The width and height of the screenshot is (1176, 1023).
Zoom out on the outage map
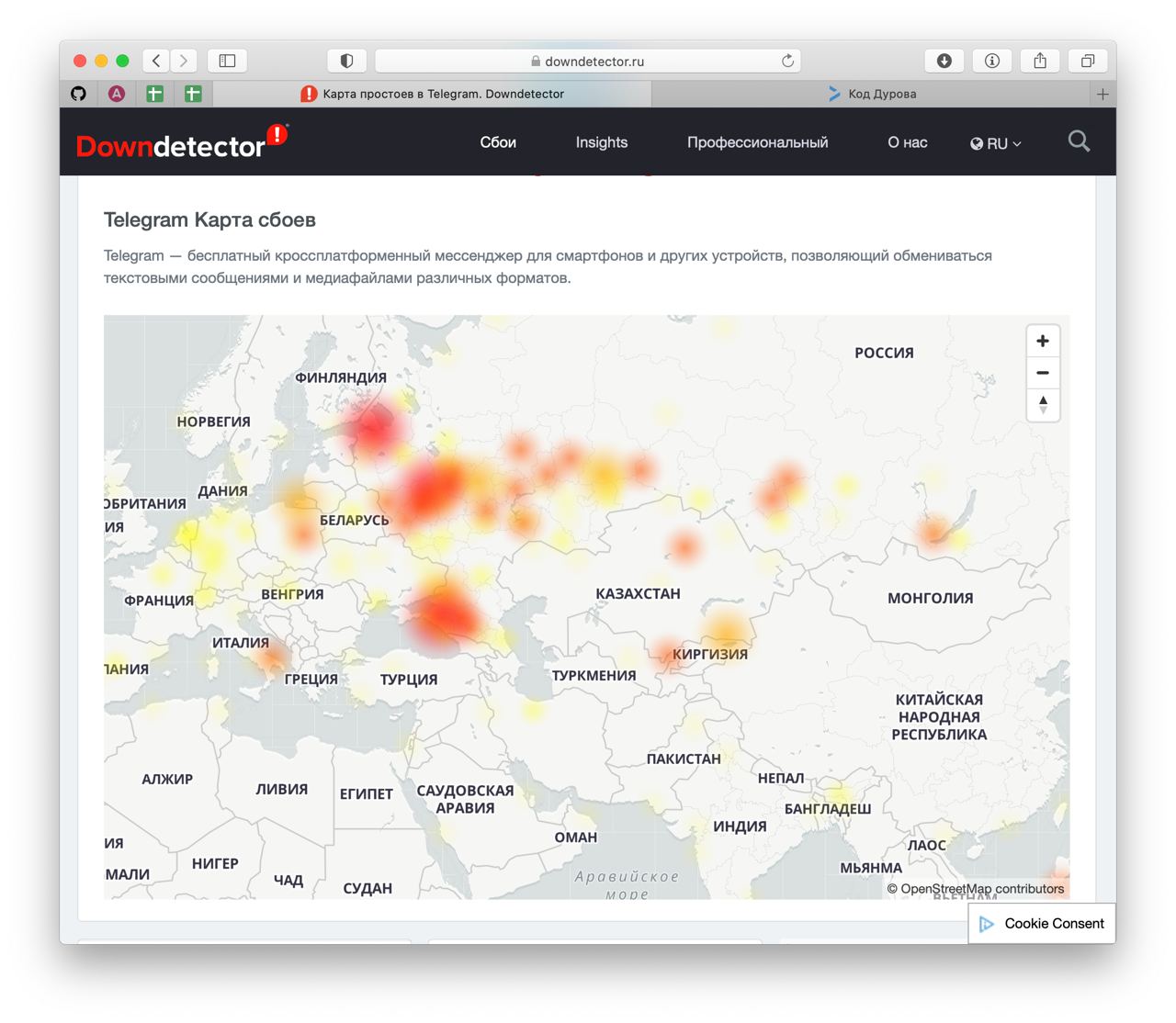point(1043,373)
